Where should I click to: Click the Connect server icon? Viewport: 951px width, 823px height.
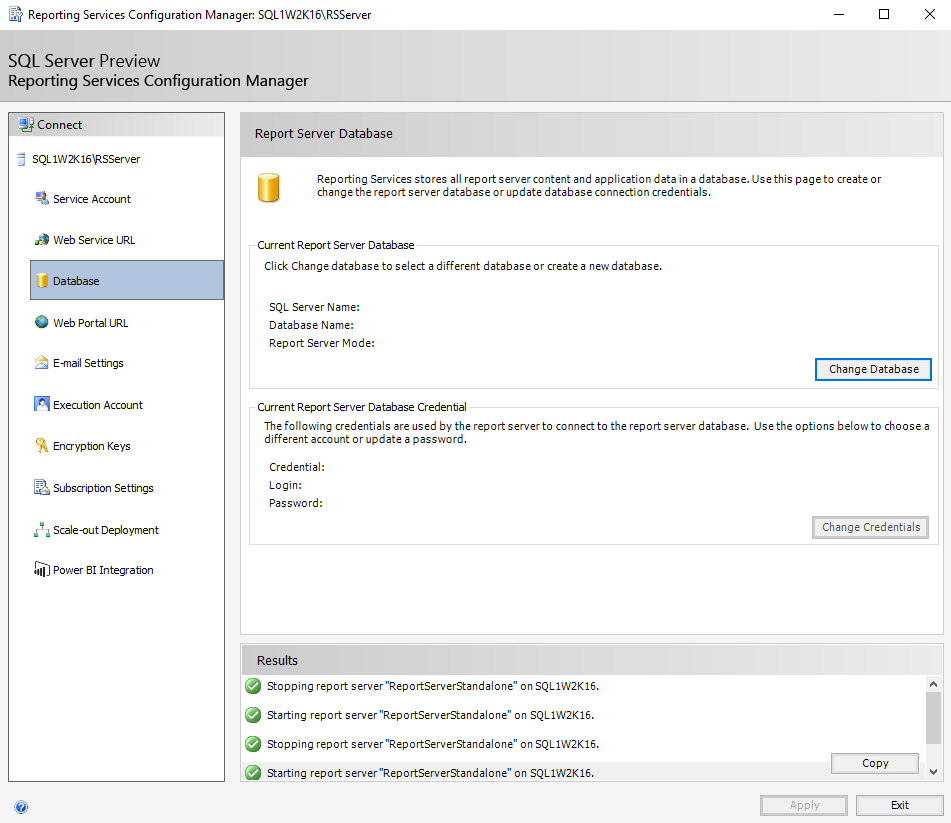25,125
